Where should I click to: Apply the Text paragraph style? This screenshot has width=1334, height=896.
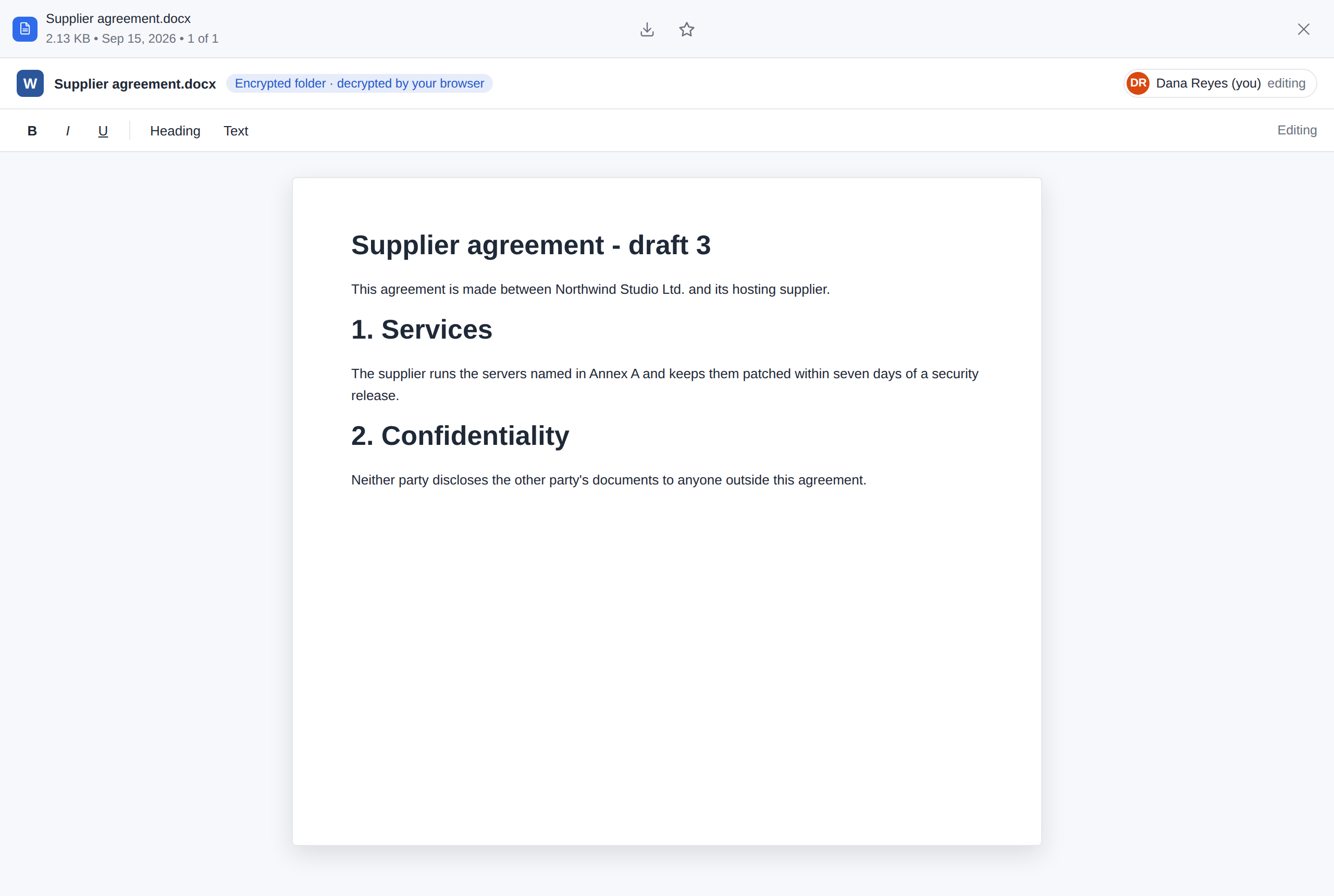click(236, 131)
